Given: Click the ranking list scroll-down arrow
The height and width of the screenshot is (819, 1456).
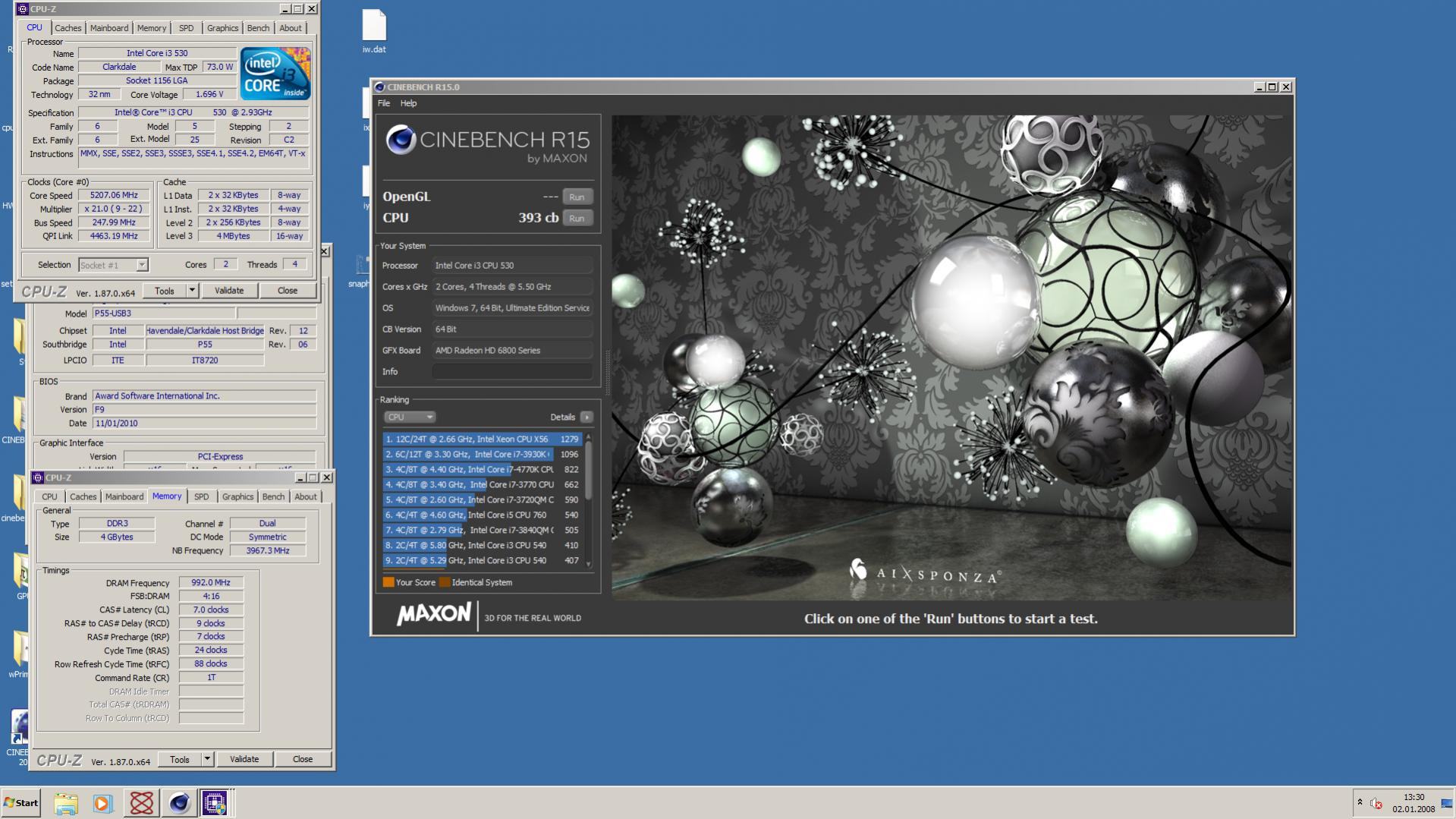Looking at the screenshot, I should (x=588, y=564).
